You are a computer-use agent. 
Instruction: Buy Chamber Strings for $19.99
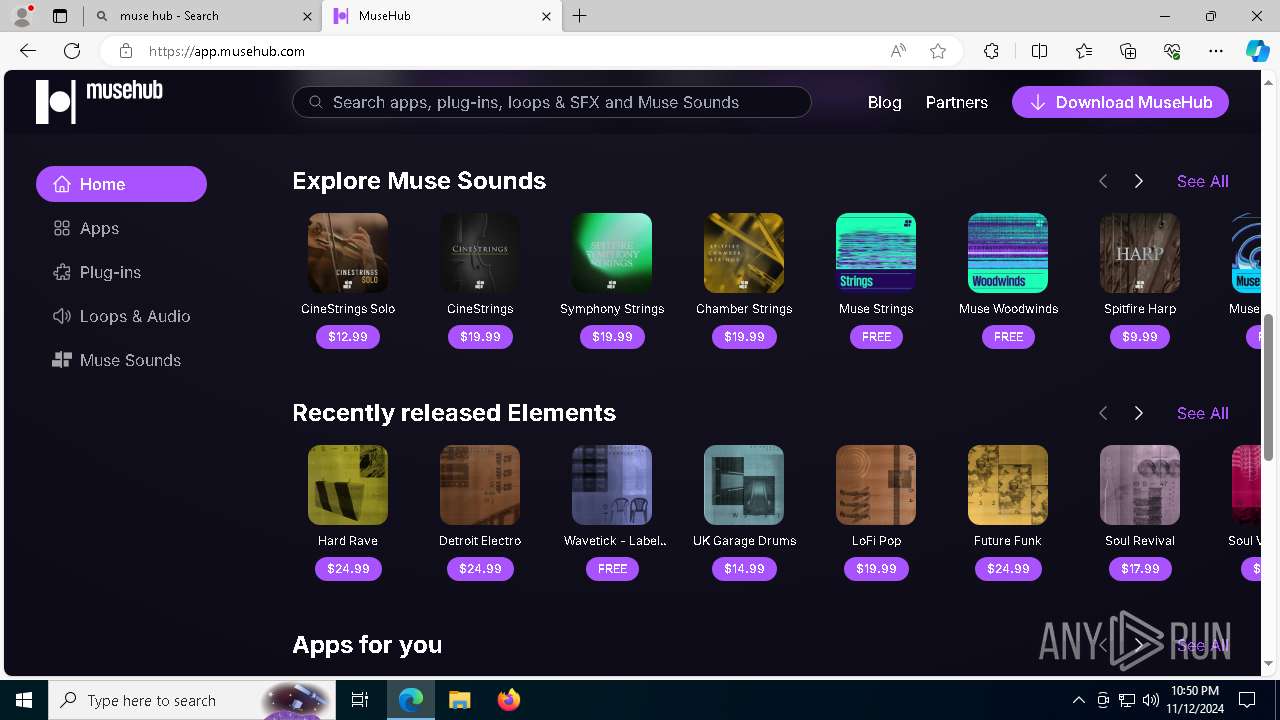coord(744,337)
